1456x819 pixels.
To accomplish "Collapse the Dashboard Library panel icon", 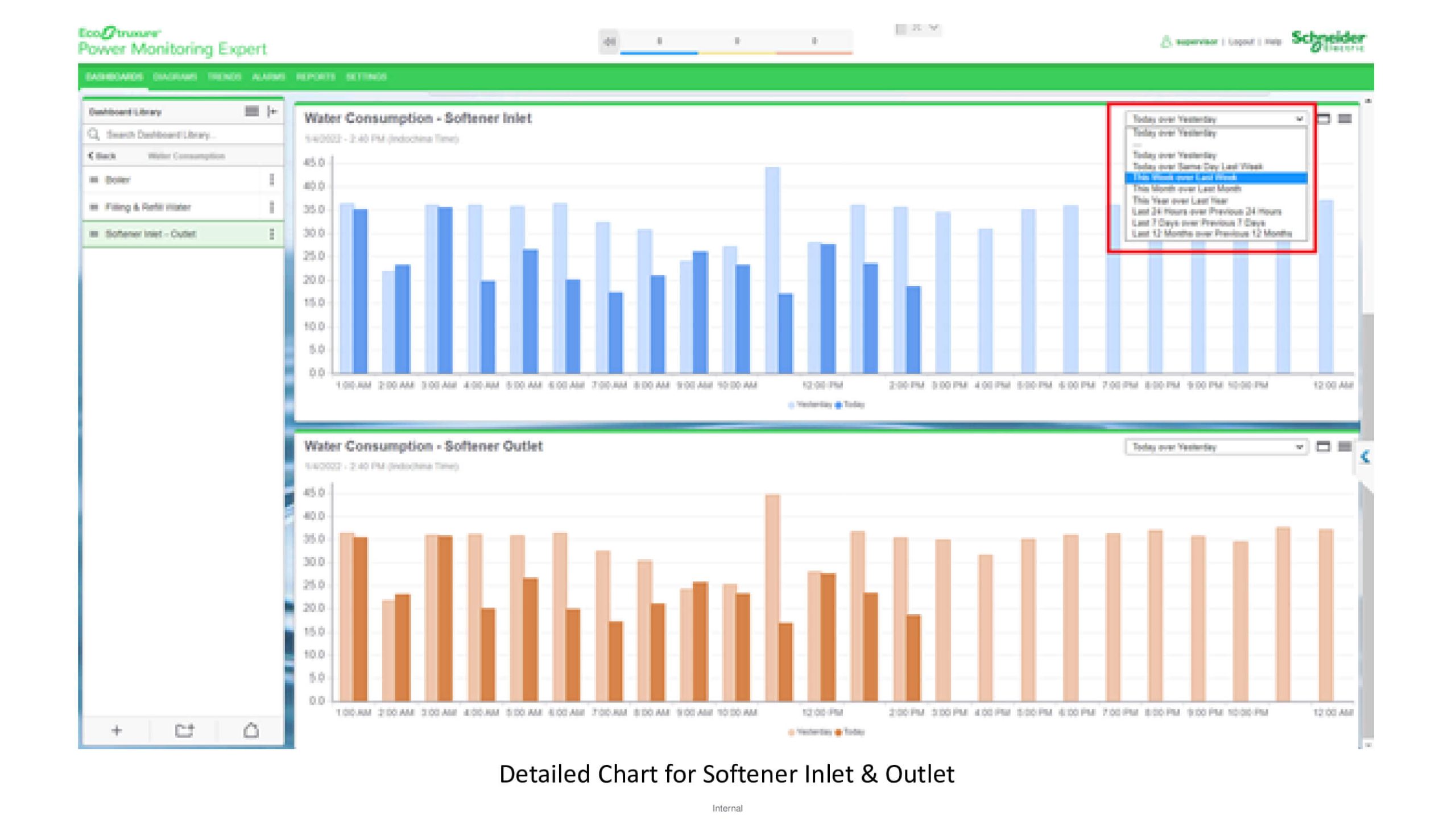I will pyautogui.click(x=272, y=111).
